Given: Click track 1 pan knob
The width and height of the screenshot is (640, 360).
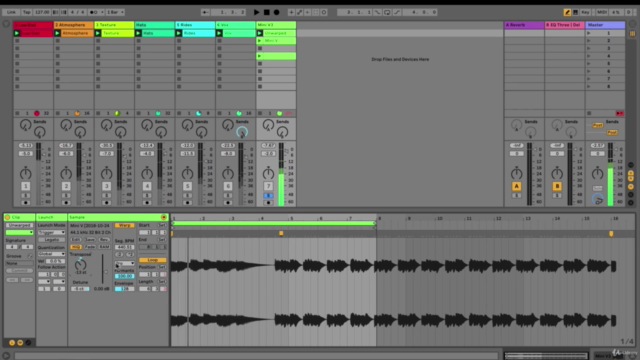Looking at the screenshot, I should pyautogui.click(x=25, y=173).
